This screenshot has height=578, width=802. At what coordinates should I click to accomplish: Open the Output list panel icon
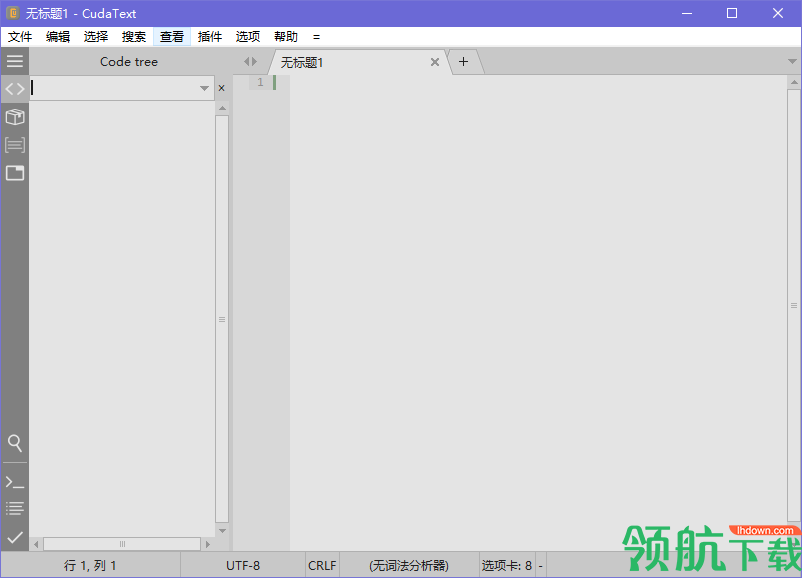coord(15,508)
